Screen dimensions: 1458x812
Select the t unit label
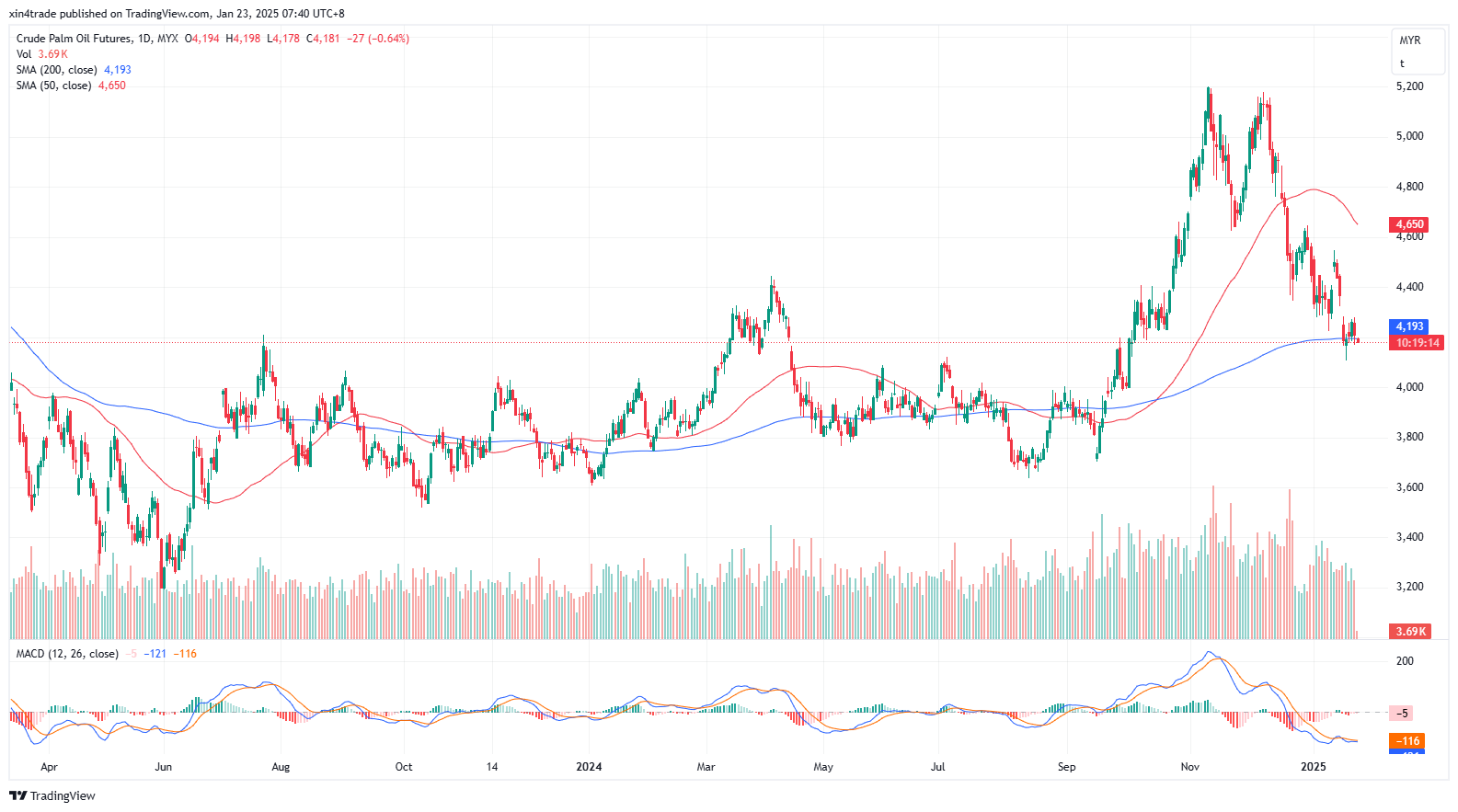(1402, 63)
